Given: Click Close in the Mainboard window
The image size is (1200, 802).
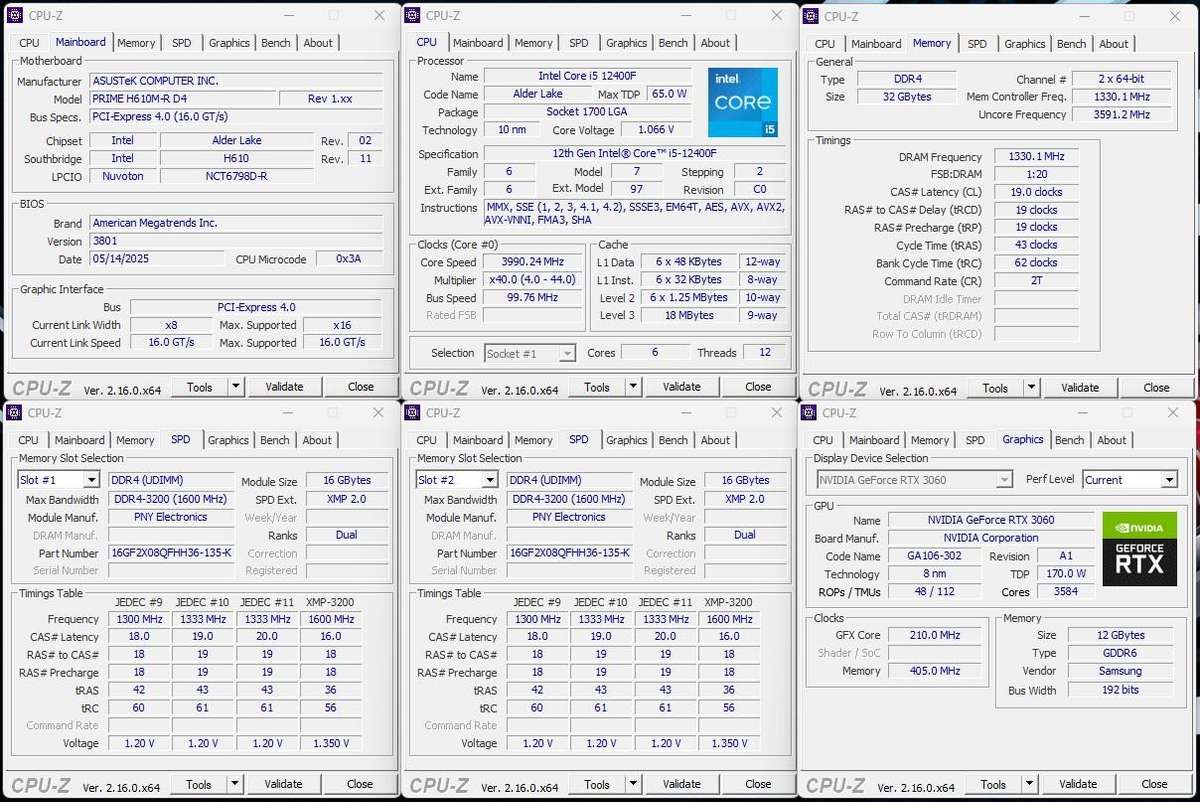Looking at the screenshot, I should 359,386.
